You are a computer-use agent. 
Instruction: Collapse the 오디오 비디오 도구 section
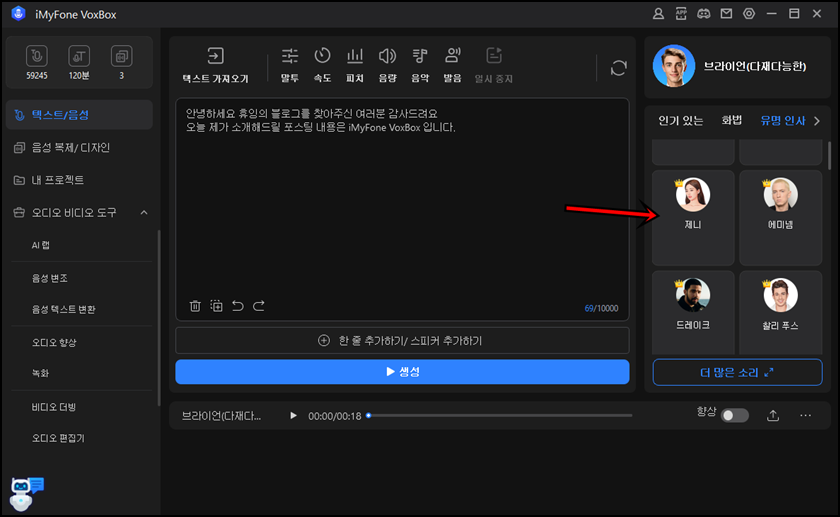144,213
